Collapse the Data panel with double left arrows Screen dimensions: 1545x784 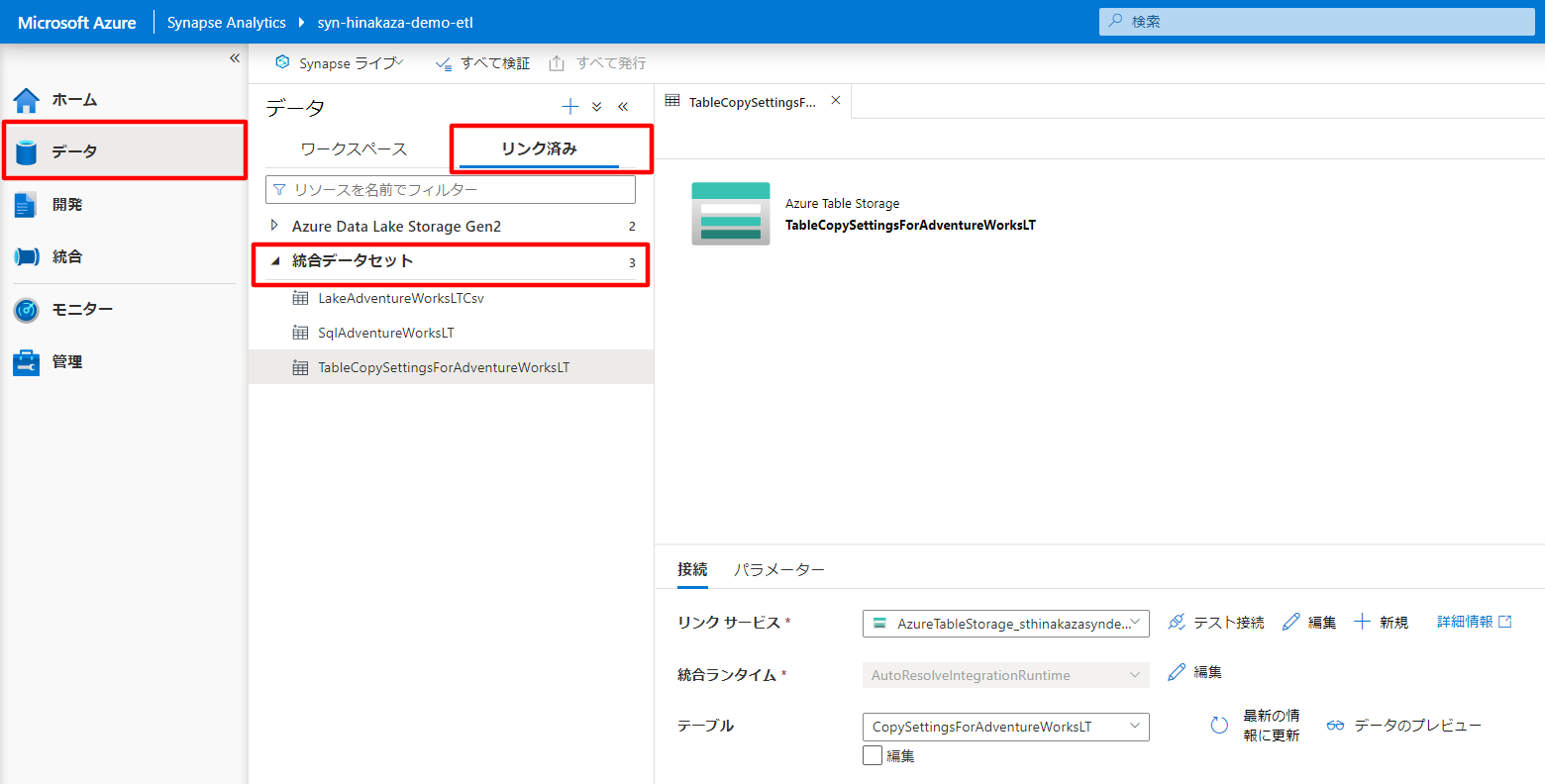point(623,107)
